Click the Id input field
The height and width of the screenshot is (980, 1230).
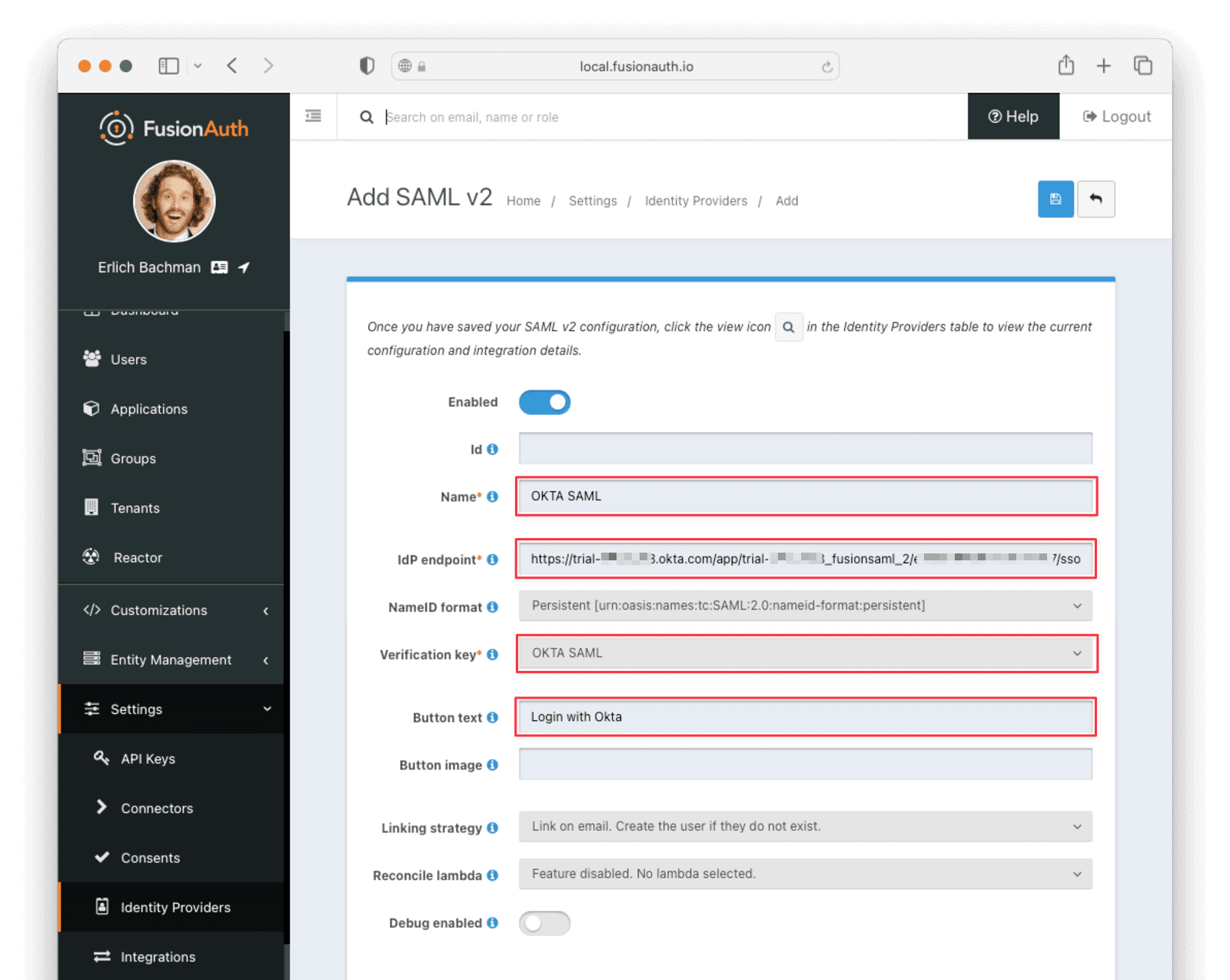(x=805, y=448)
